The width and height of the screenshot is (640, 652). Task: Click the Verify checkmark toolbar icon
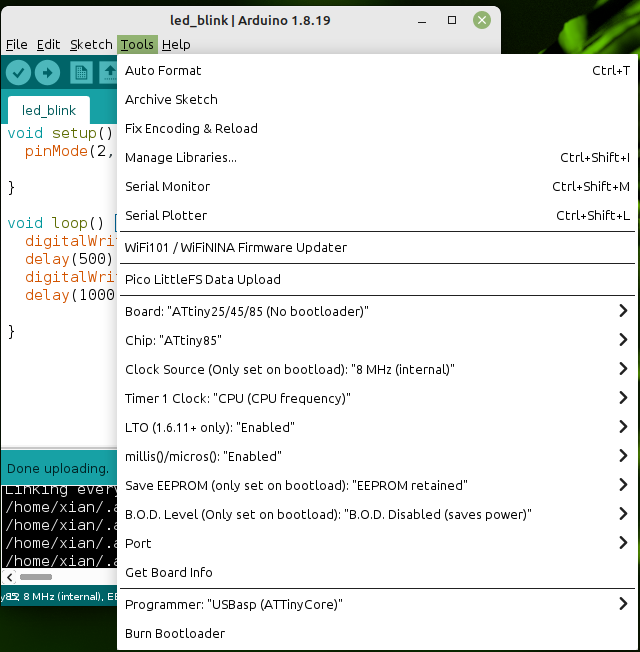point(18,73)
